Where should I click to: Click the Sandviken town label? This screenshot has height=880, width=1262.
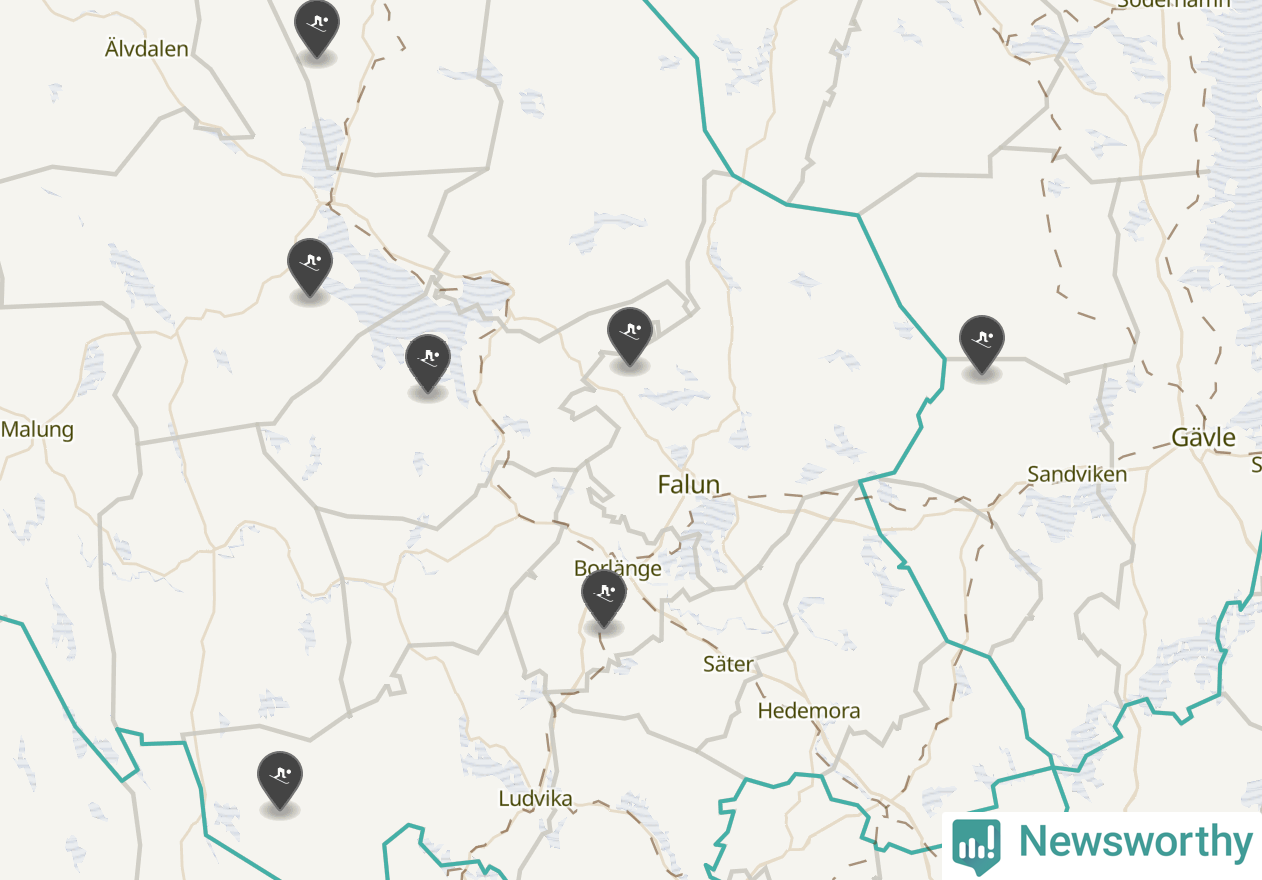pyautogui.click(x=1077, y=474)
